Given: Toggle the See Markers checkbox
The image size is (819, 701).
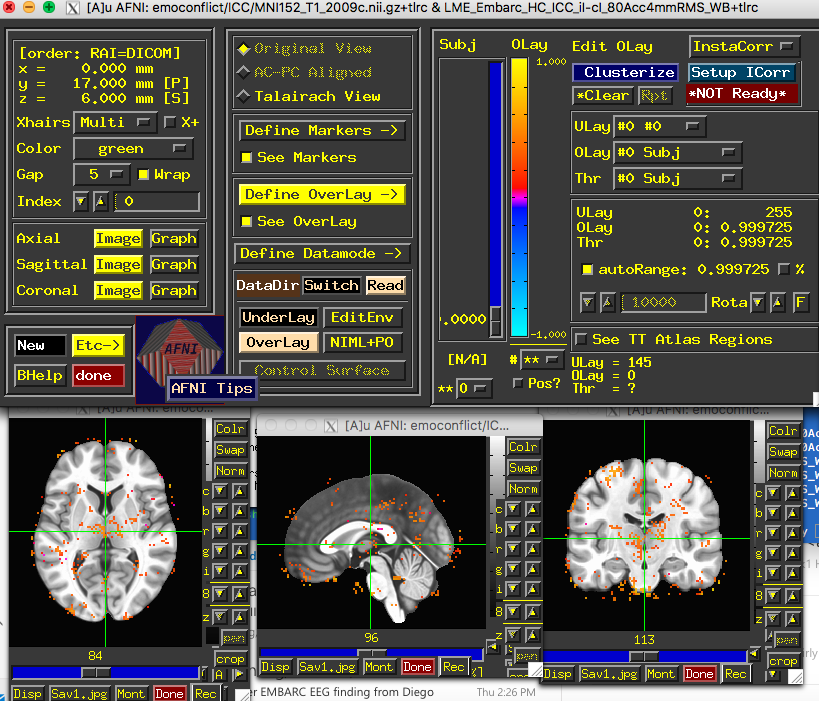Looking at the screenshot, I should tap(246, 157).
